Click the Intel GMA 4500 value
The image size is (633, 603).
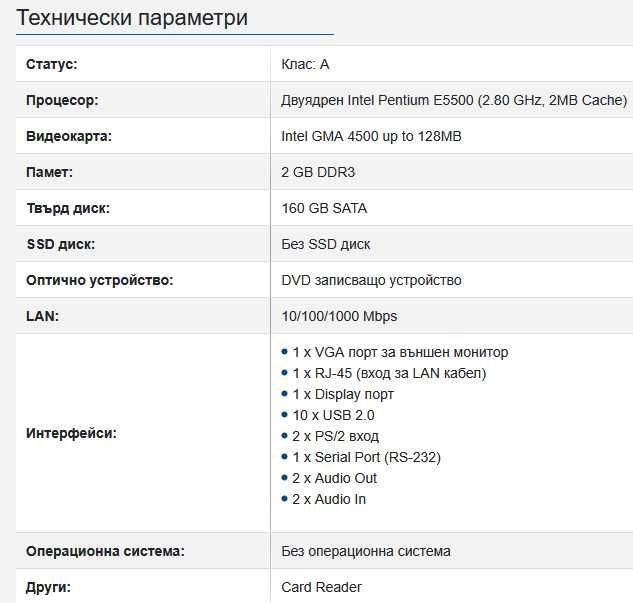371,136
